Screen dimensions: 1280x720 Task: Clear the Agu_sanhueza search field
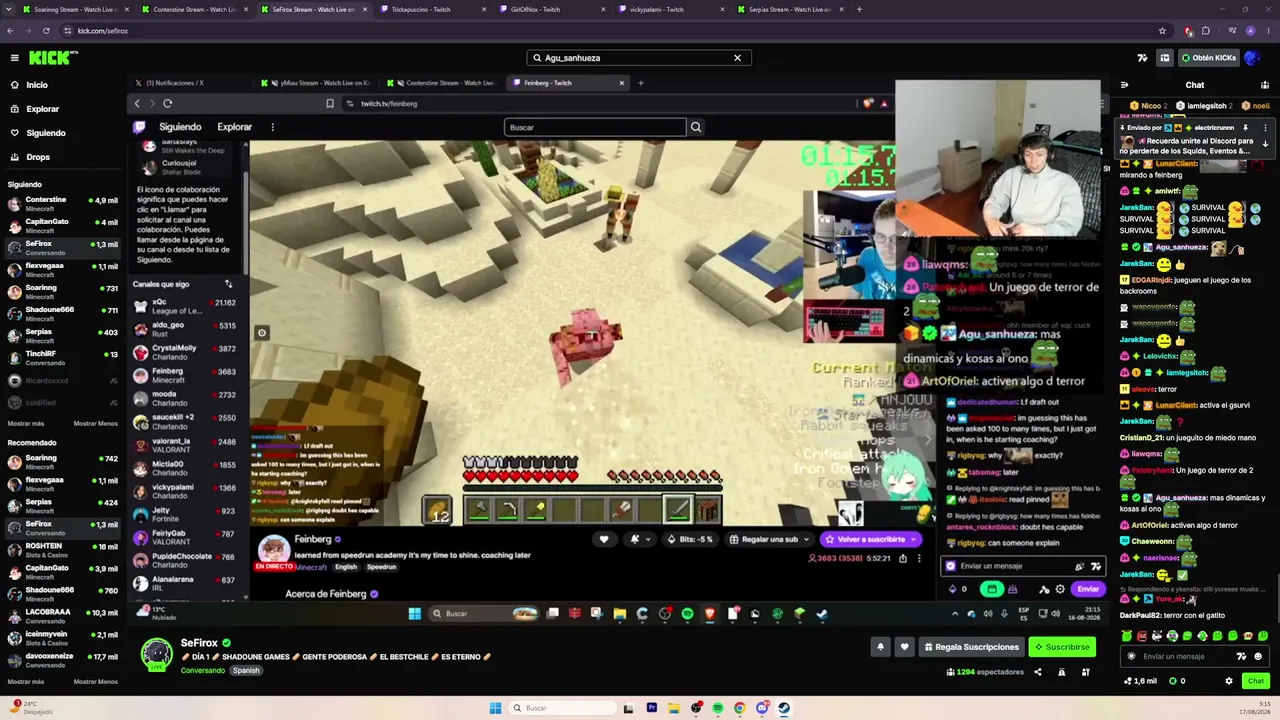click(738, 58)
